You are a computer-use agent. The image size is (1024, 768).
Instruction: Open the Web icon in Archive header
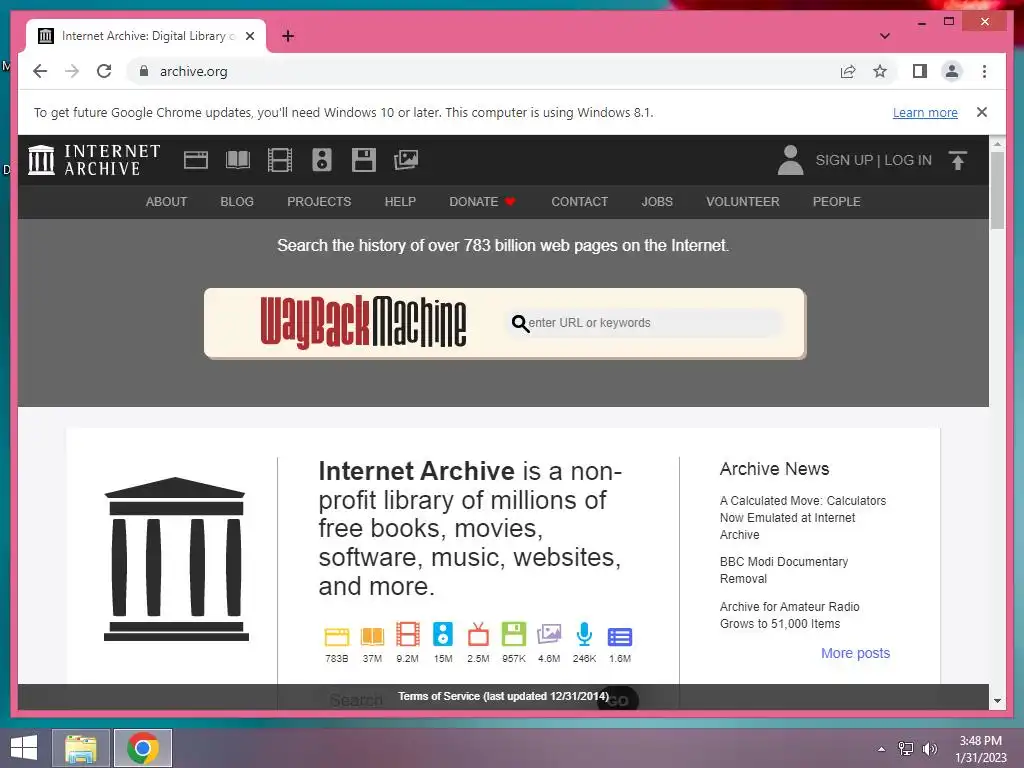[x=195, y=160]
